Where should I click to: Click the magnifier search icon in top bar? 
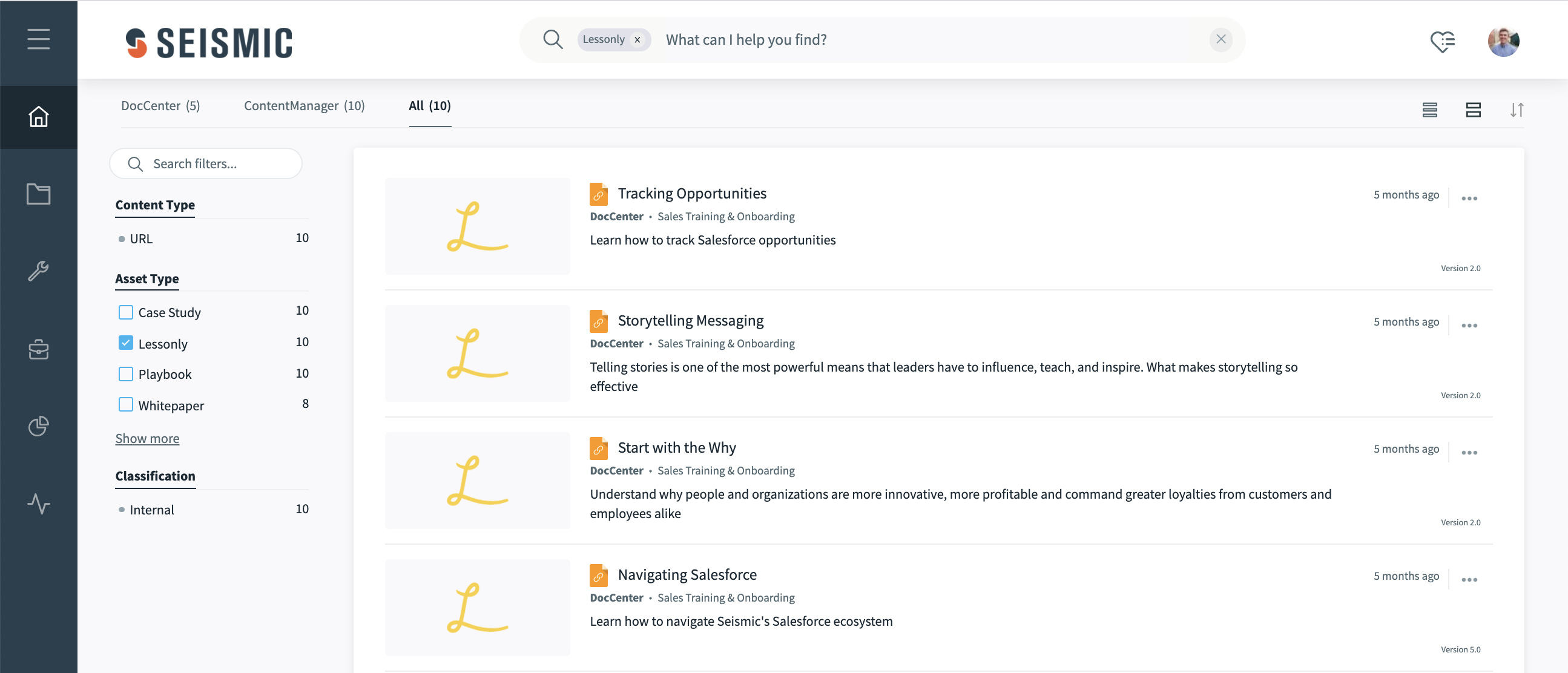coord(553,39)
